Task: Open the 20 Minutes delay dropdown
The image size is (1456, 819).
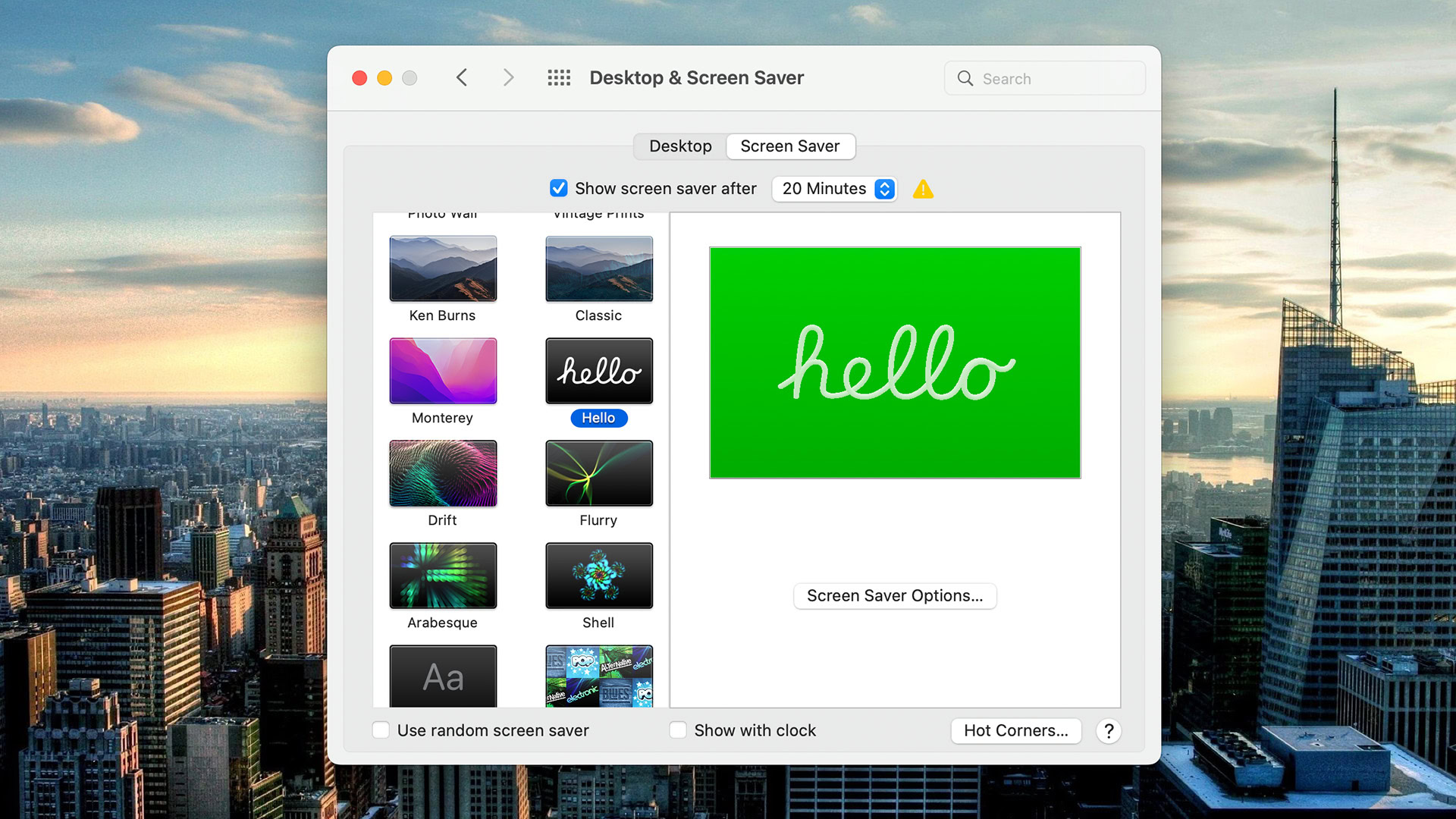Action: (834, 189)
